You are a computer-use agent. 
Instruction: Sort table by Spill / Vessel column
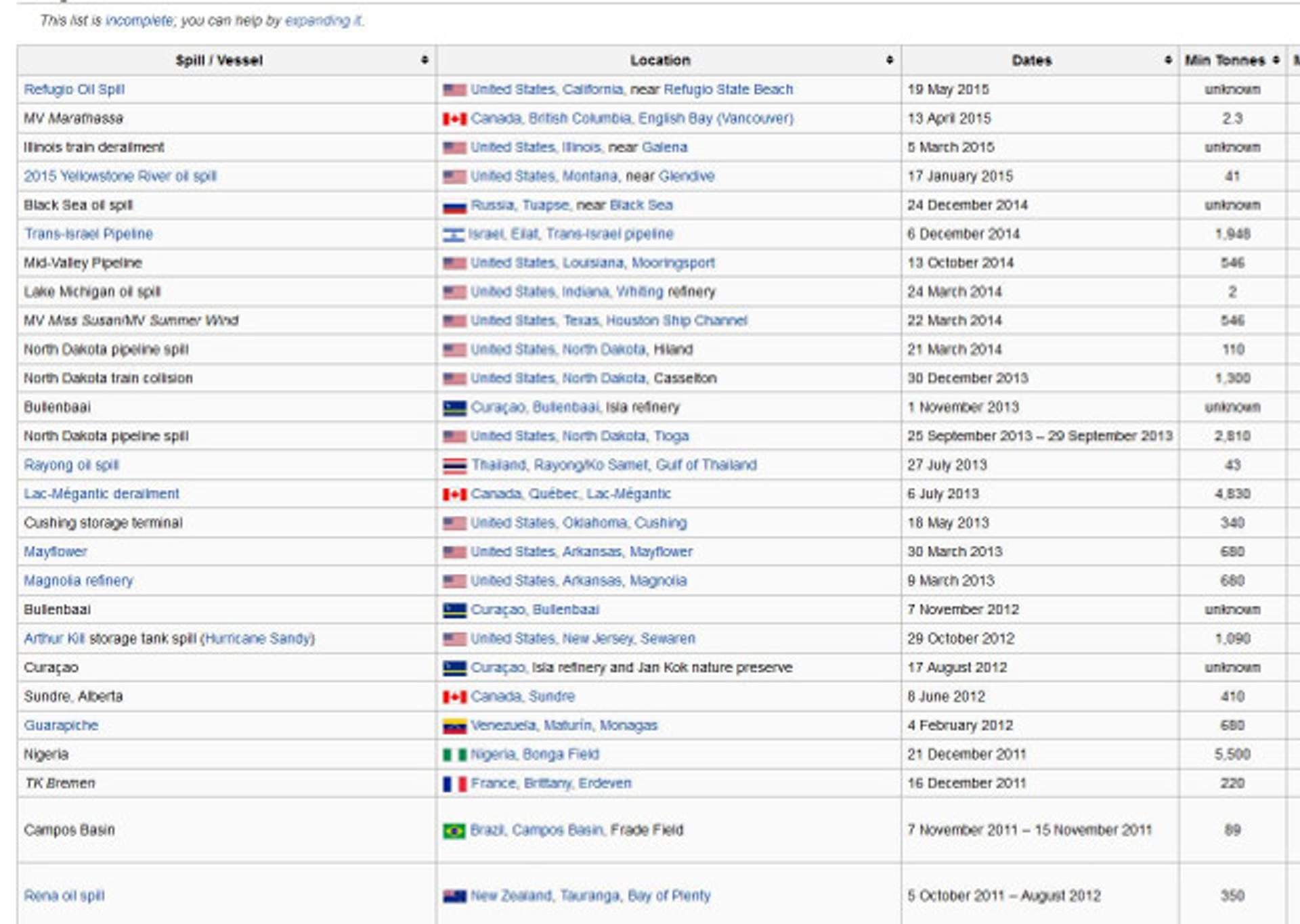coord(424,60)
